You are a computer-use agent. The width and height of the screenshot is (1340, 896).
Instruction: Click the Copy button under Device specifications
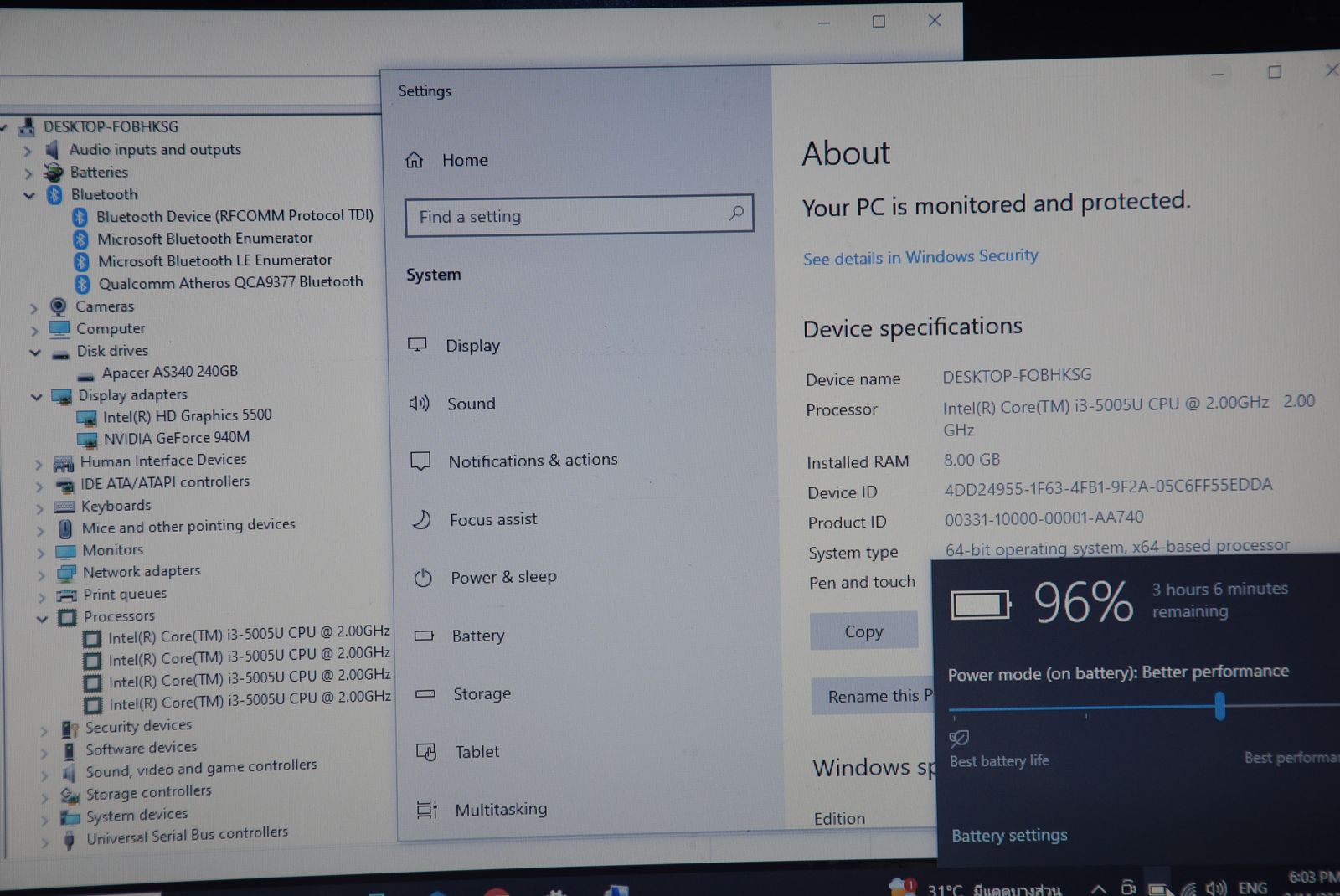click(x=863, y=631)
